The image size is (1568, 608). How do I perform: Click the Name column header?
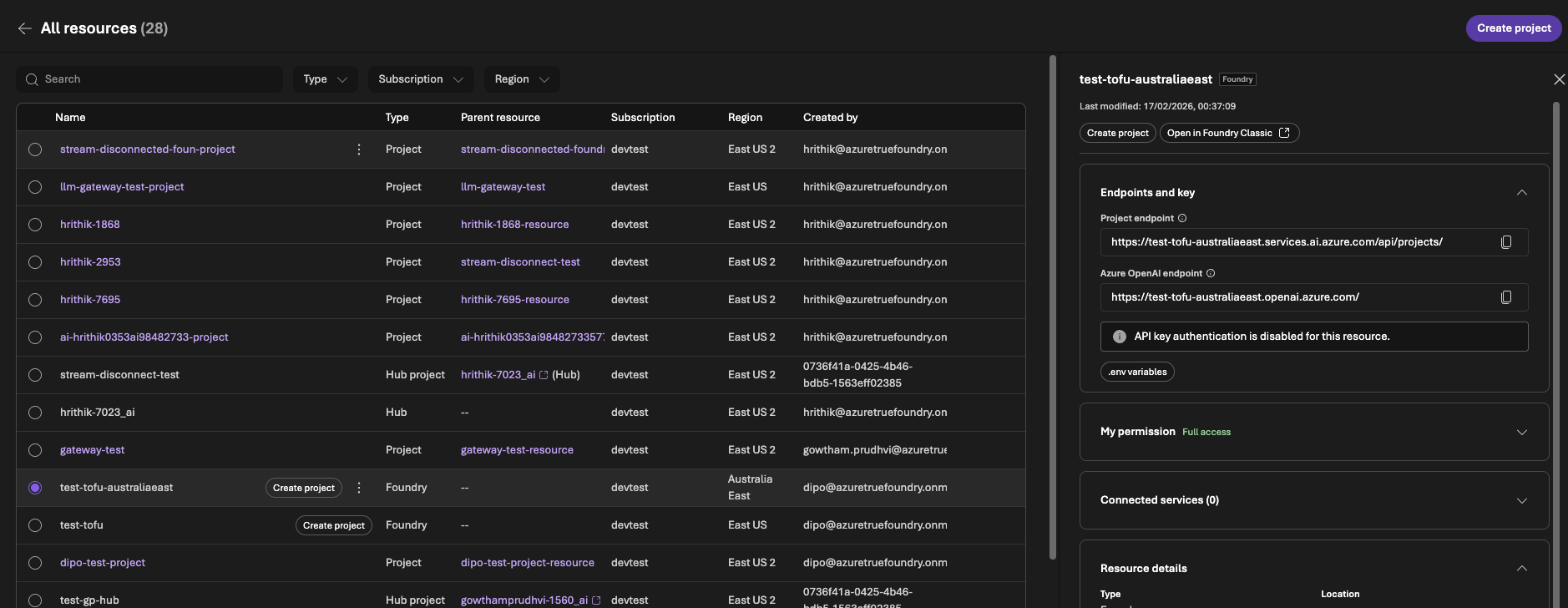pos(70,118)
